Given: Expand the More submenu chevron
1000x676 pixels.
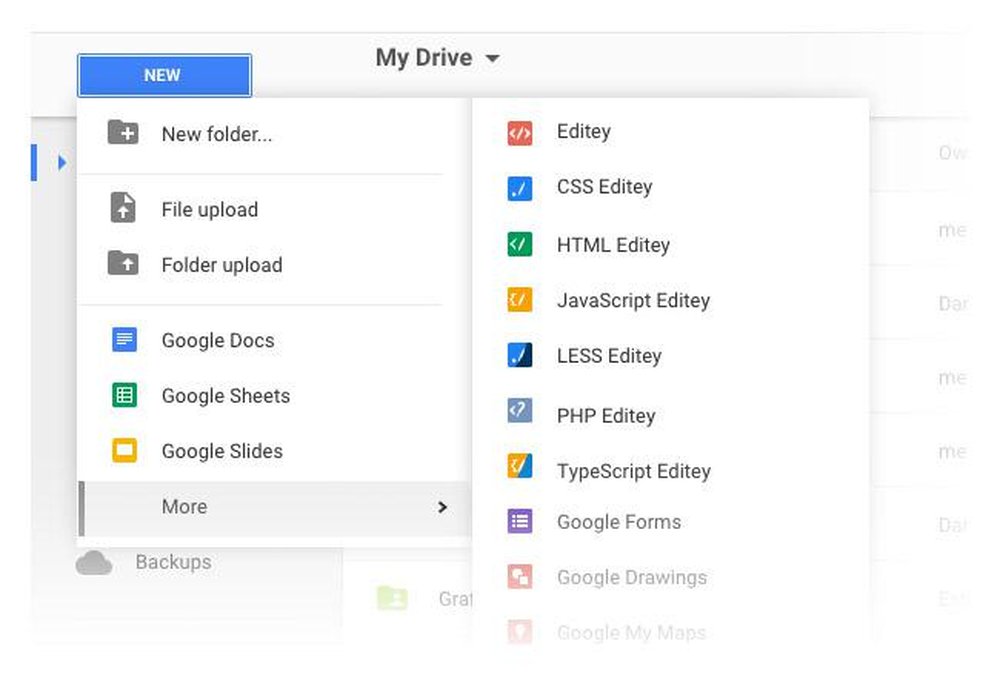Looking at the screenshot, I should pyautogui.click(x=443, y=507).
